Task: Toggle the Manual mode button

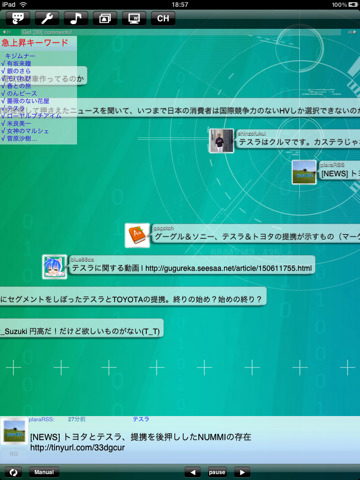Action: [x=44, y=472]
